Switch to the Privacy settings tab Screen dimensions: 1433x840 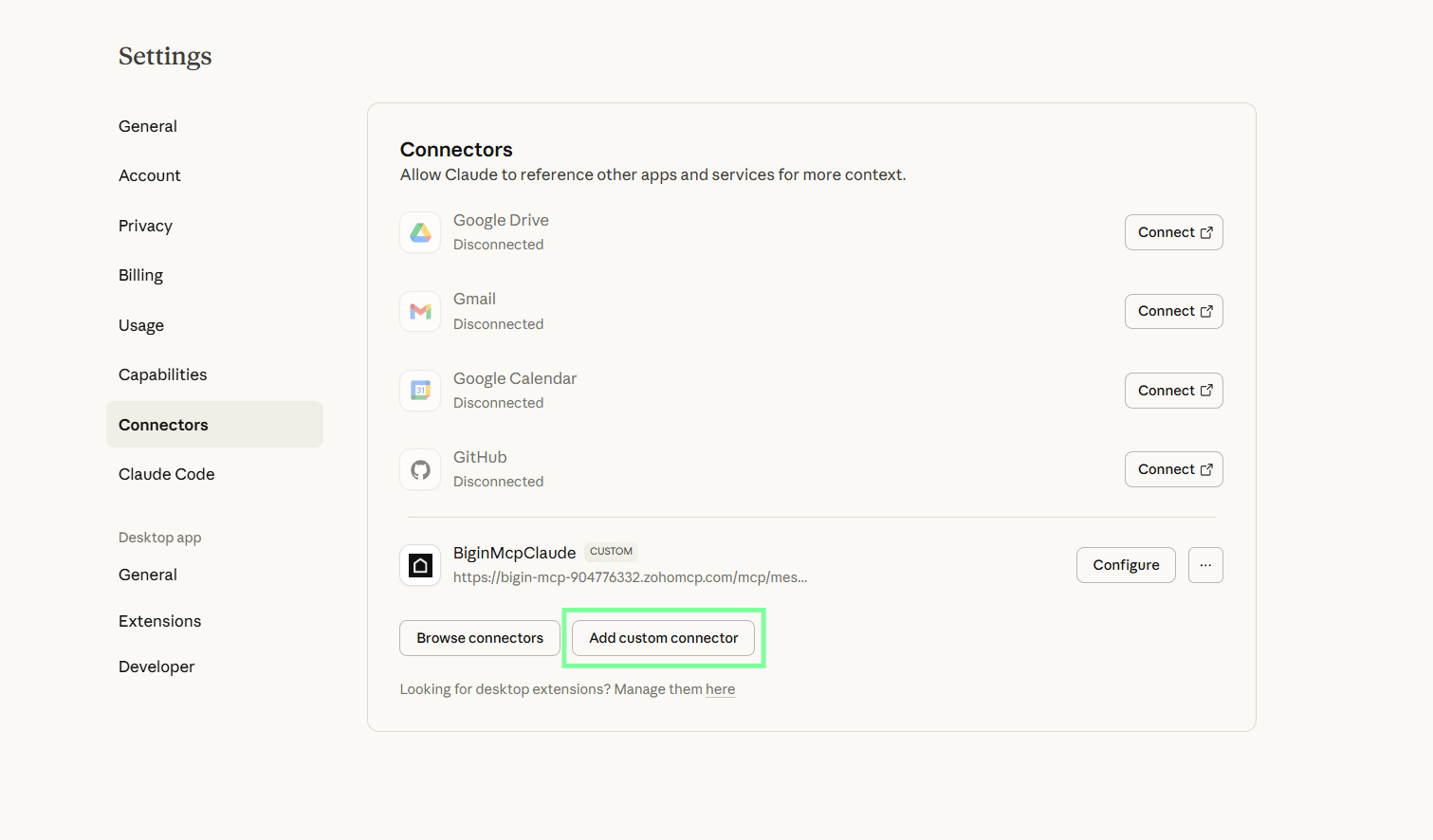point(145,226)
